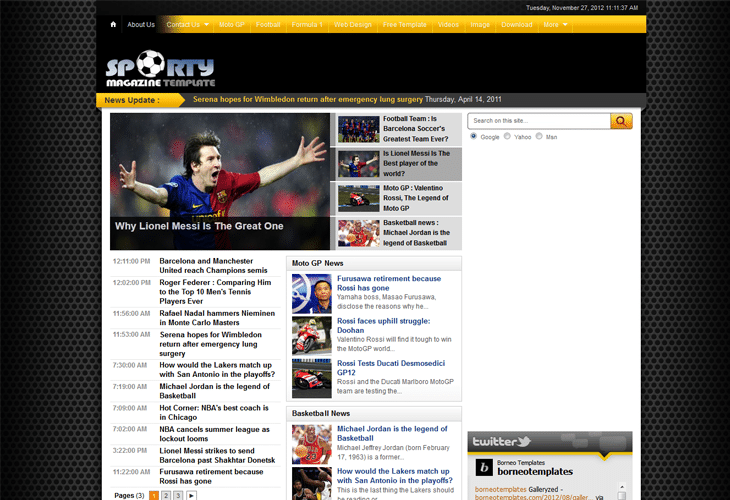Select the Barcelona team slider thumbnail
730x500 pixels.
pos(358,129)
